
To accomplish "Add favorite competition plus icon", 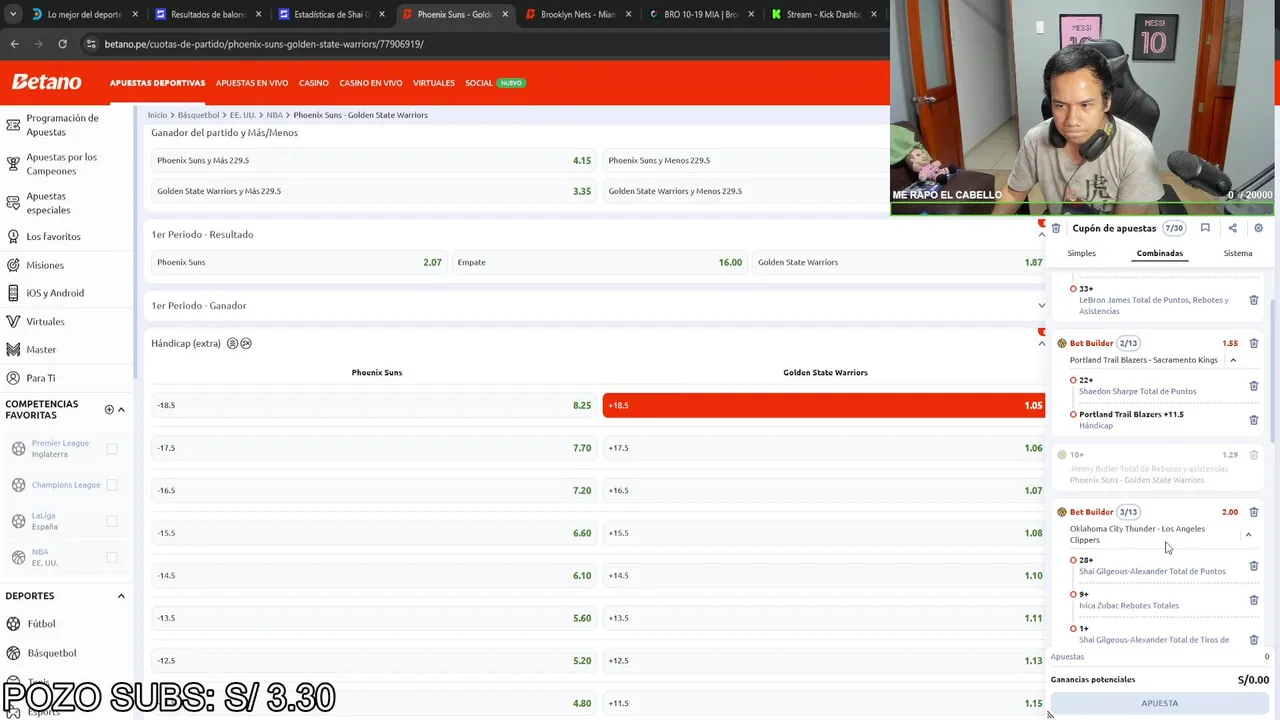I will coord(109,409).
